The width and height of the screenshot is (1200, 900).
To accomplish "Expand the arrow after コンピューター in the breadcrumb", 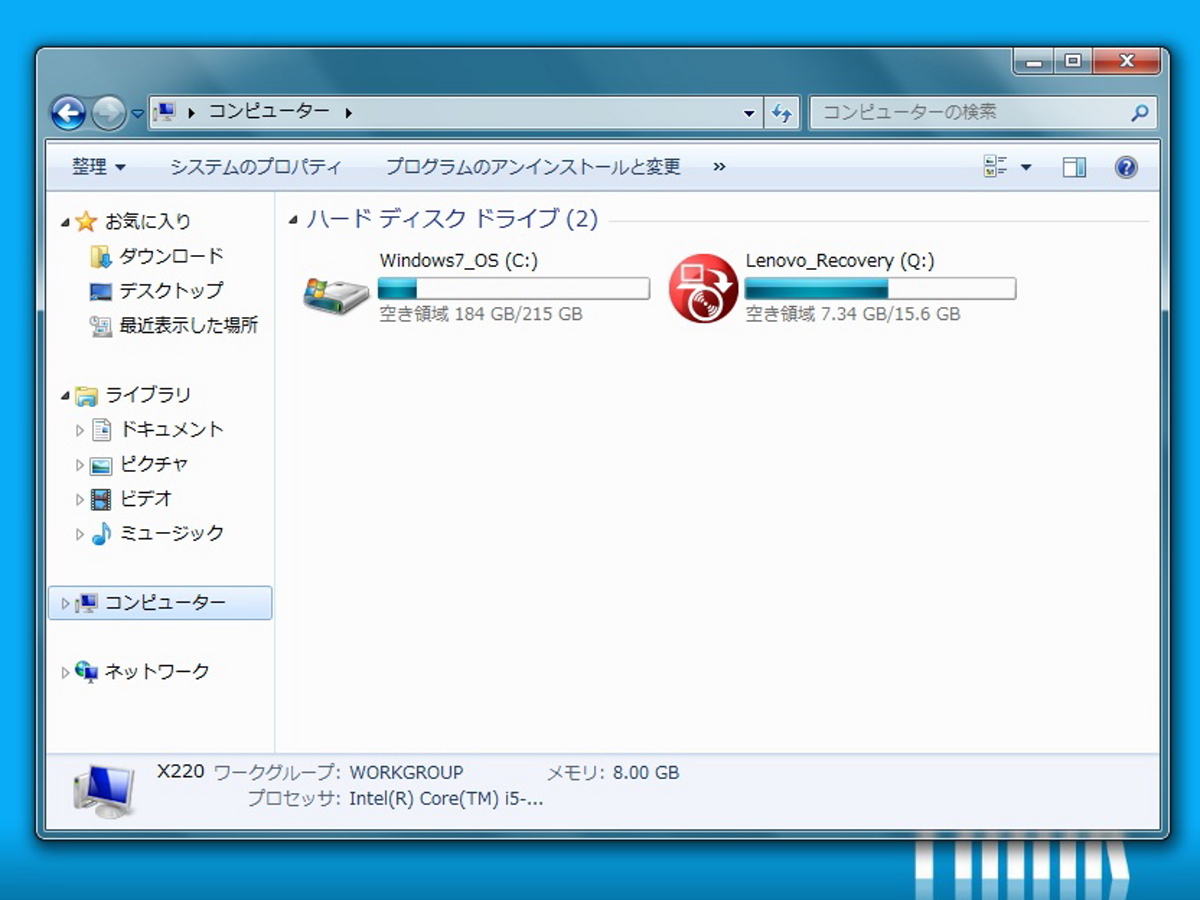I will click(x=348, y=113).
